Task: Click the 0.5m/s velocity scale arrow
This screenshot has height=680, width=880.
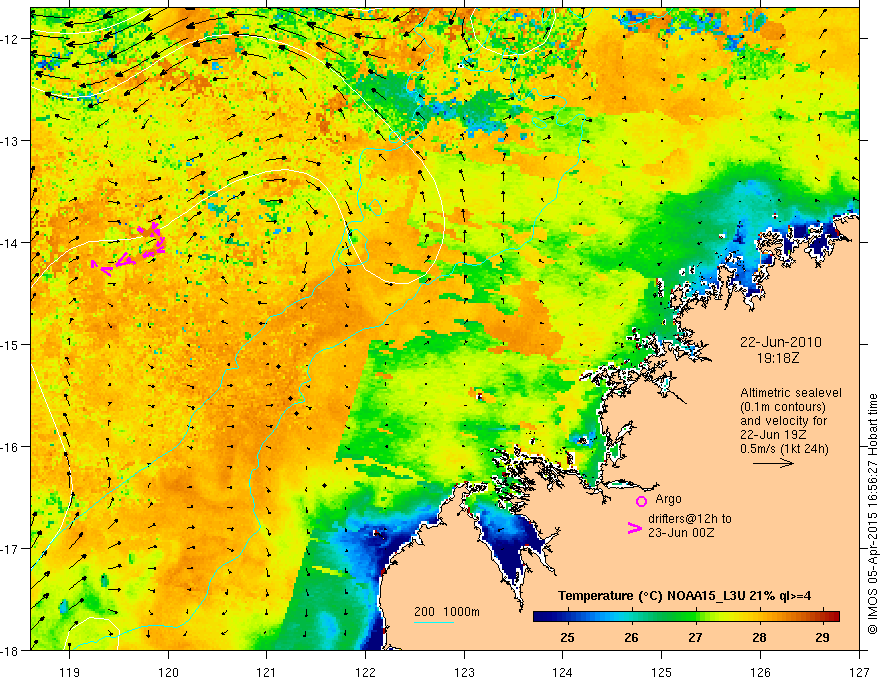Action: coord(773,463)
